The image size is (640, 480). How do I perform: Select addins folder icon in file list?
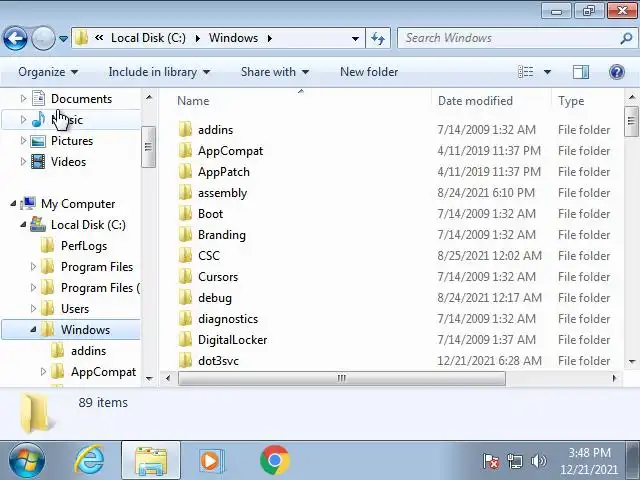coord(185,129)
